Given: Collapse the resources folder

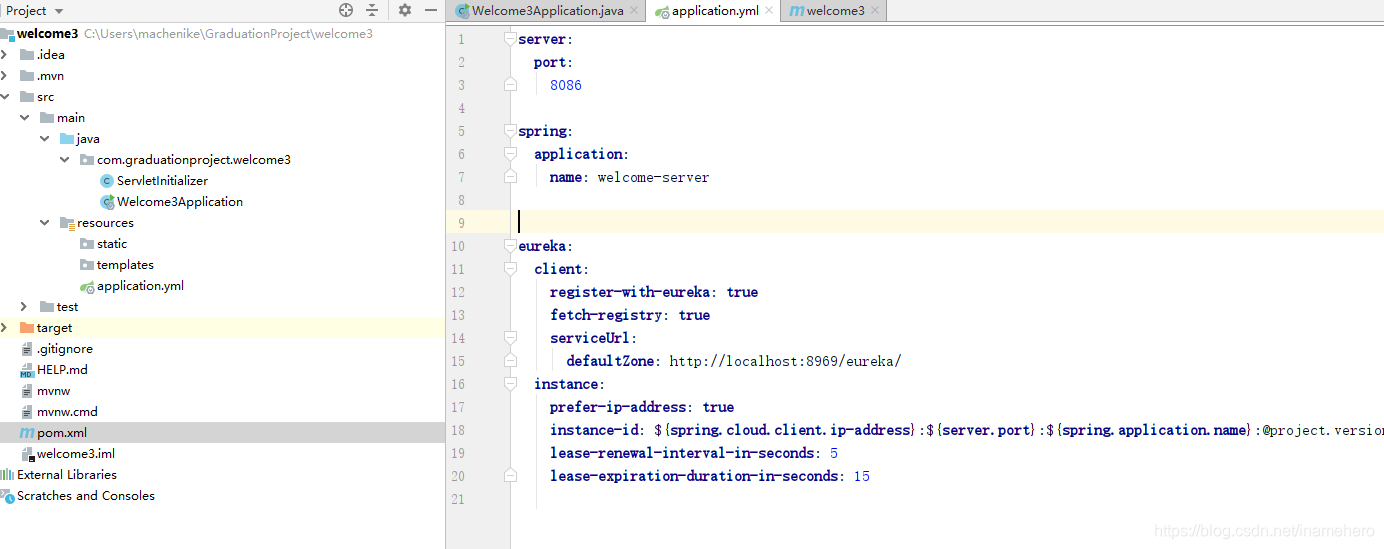Looking at the screenshot, I should (x=45, y=222).
